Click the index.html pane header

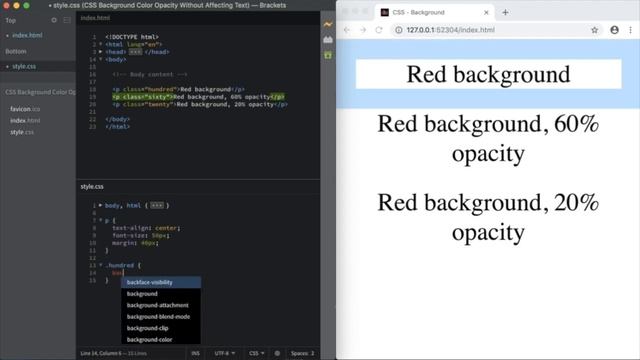point(95,18)
